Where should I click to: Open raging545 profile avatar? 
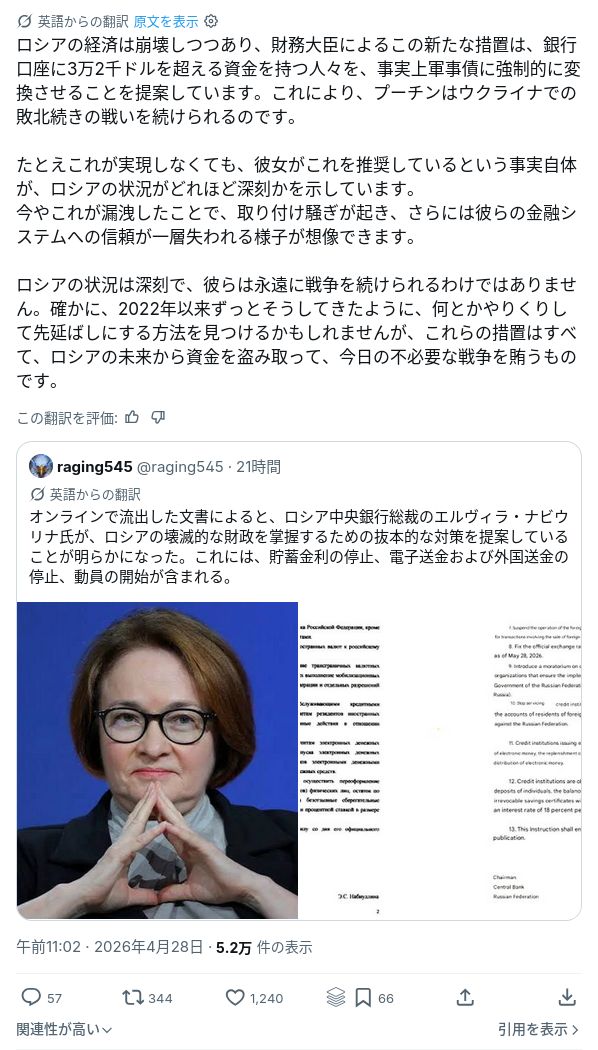tap(41, 466)
